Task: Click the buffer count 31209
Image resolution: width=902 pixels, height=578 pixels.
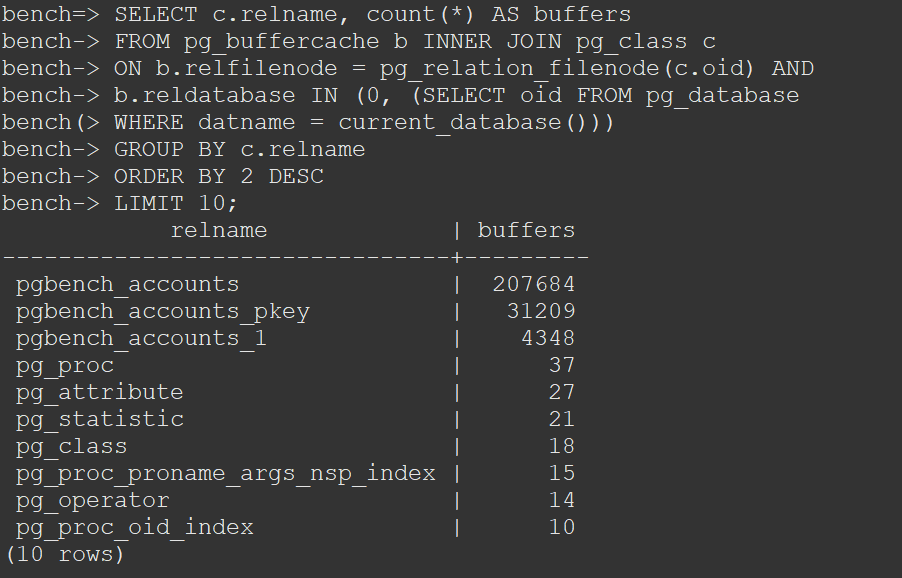Action: [x=541, y=311]
